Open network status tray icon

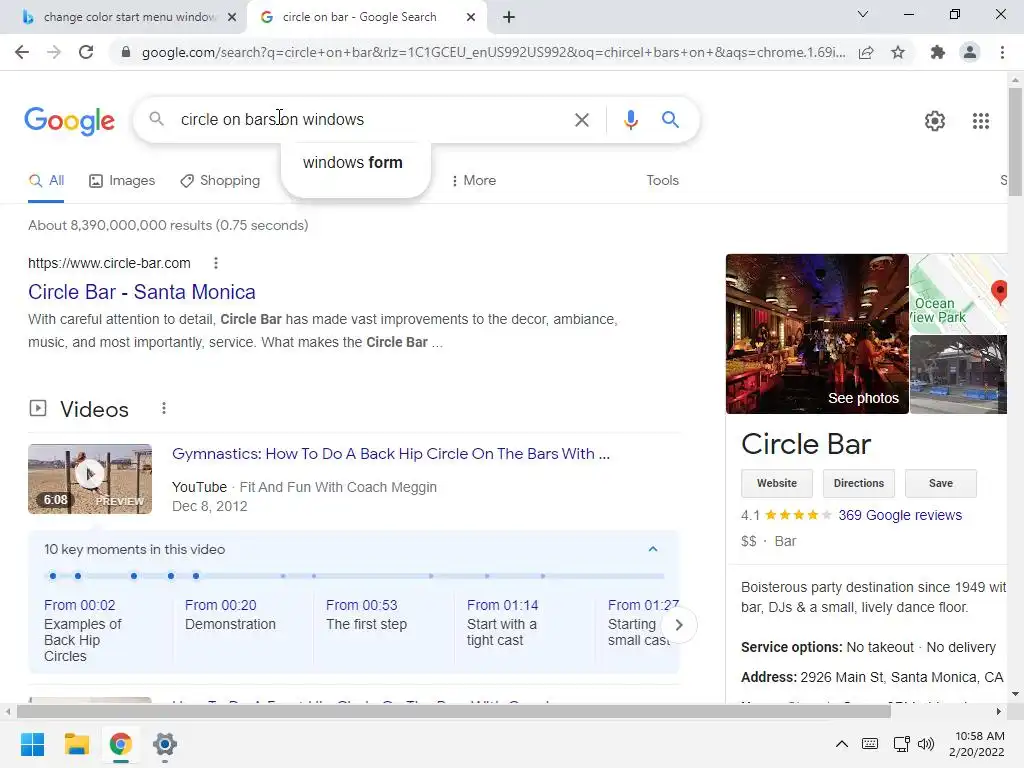902,744
